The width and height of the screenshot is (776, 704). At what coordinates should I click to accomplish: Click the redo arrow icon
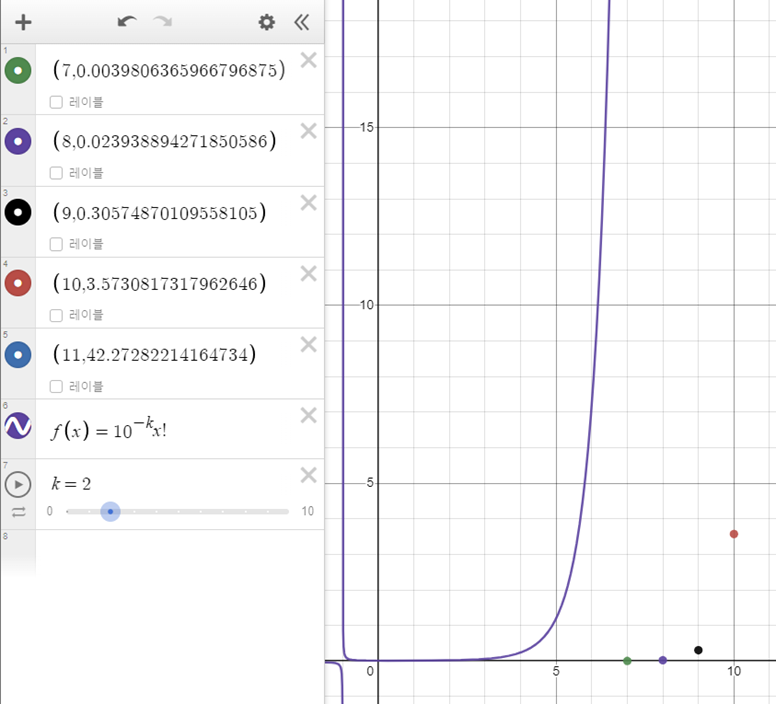[162, 22]
